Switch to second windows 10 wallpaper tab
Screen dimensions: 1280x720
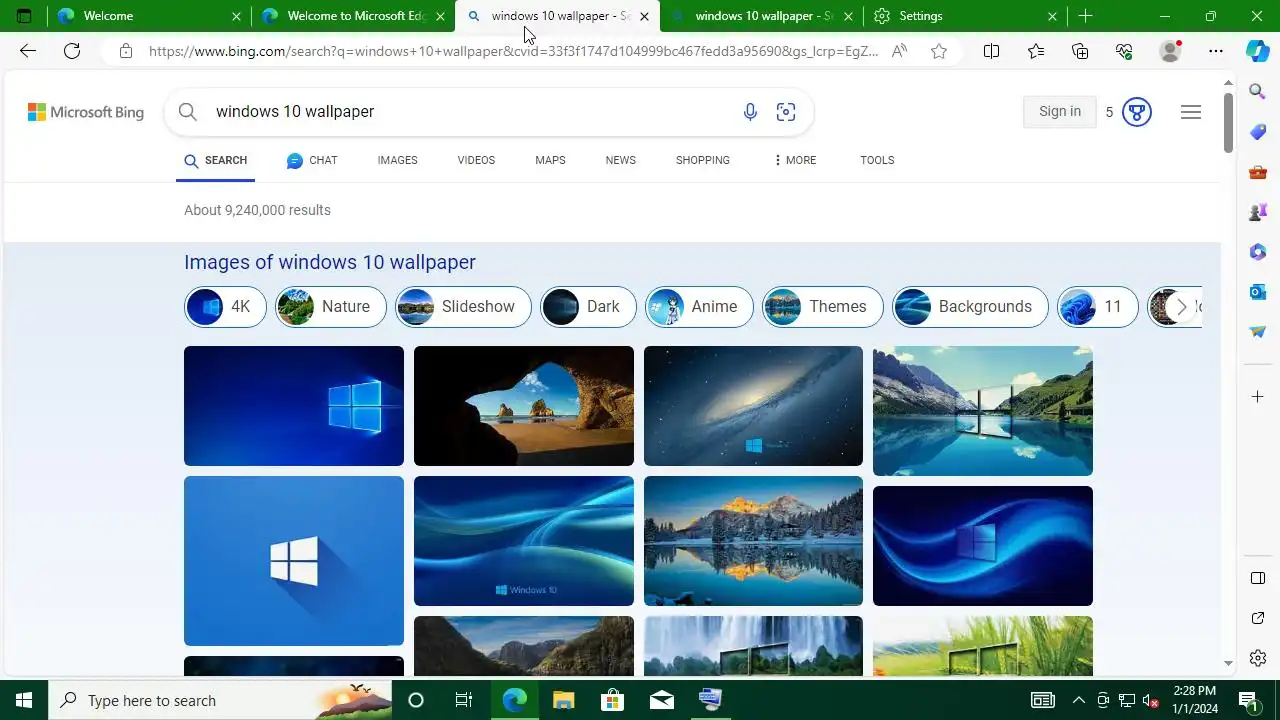[761, 16]
